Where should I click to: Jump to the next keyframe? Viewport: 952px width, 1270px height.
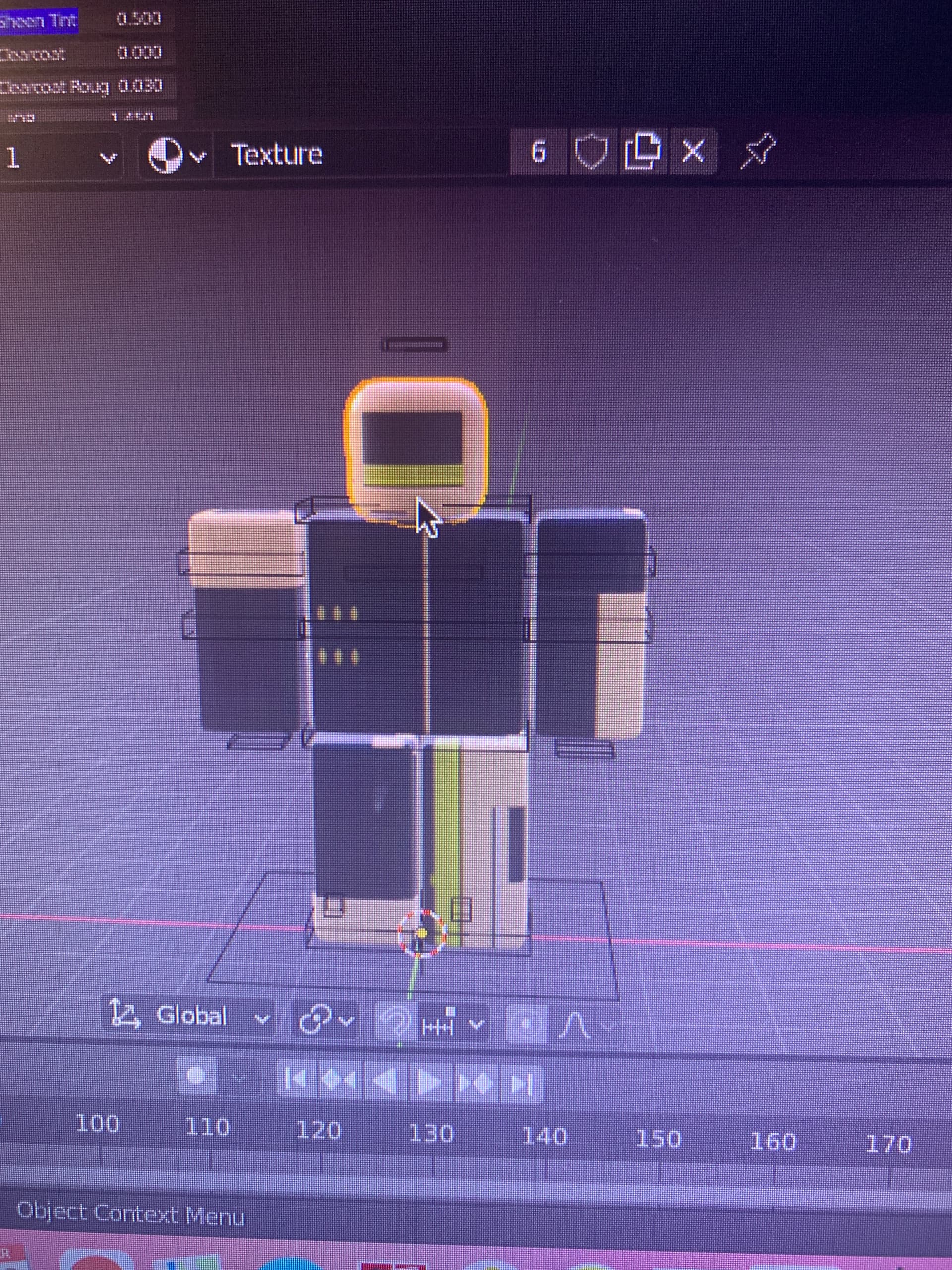(x=476, y=1083)
